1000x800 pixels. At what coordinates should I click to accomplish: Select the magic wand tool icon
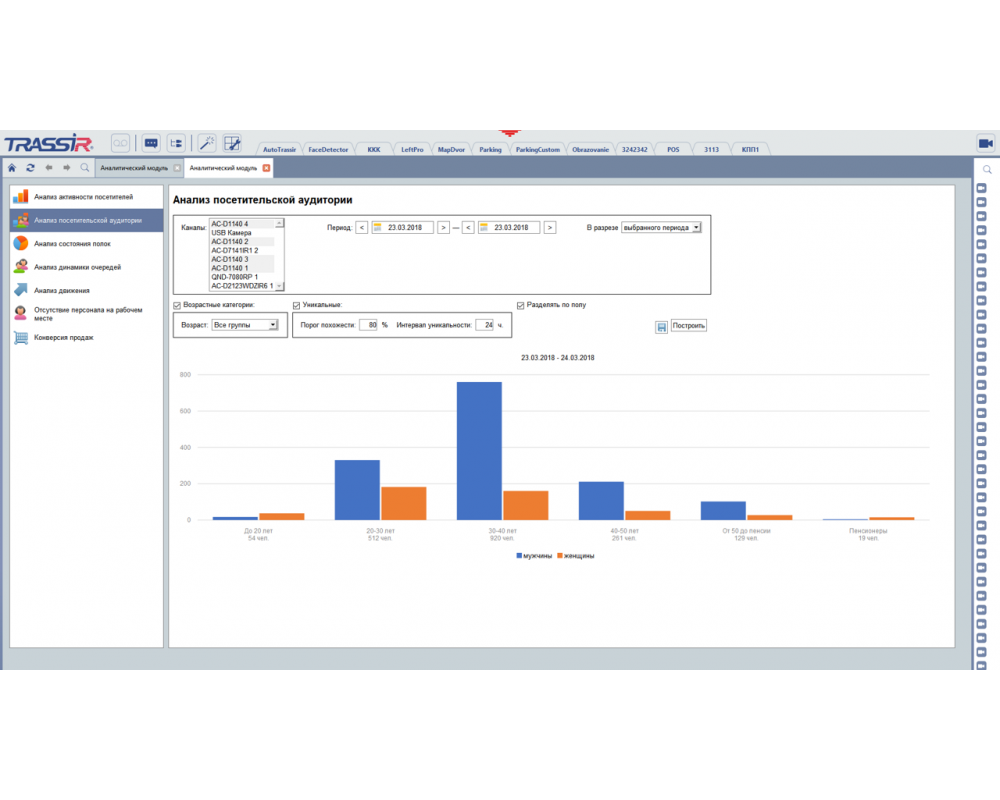207,143
